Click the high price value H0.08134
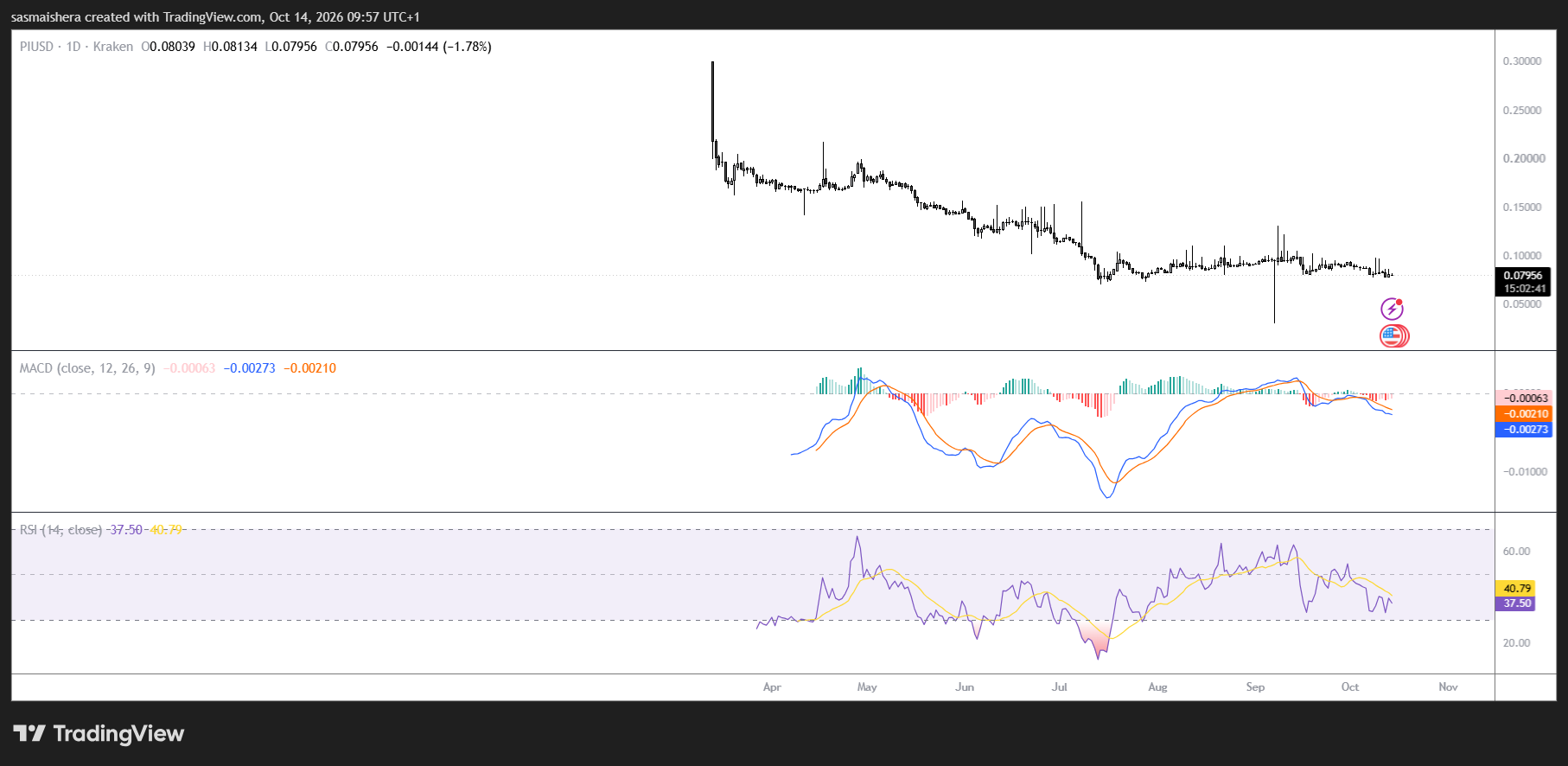 click(230, 47)
